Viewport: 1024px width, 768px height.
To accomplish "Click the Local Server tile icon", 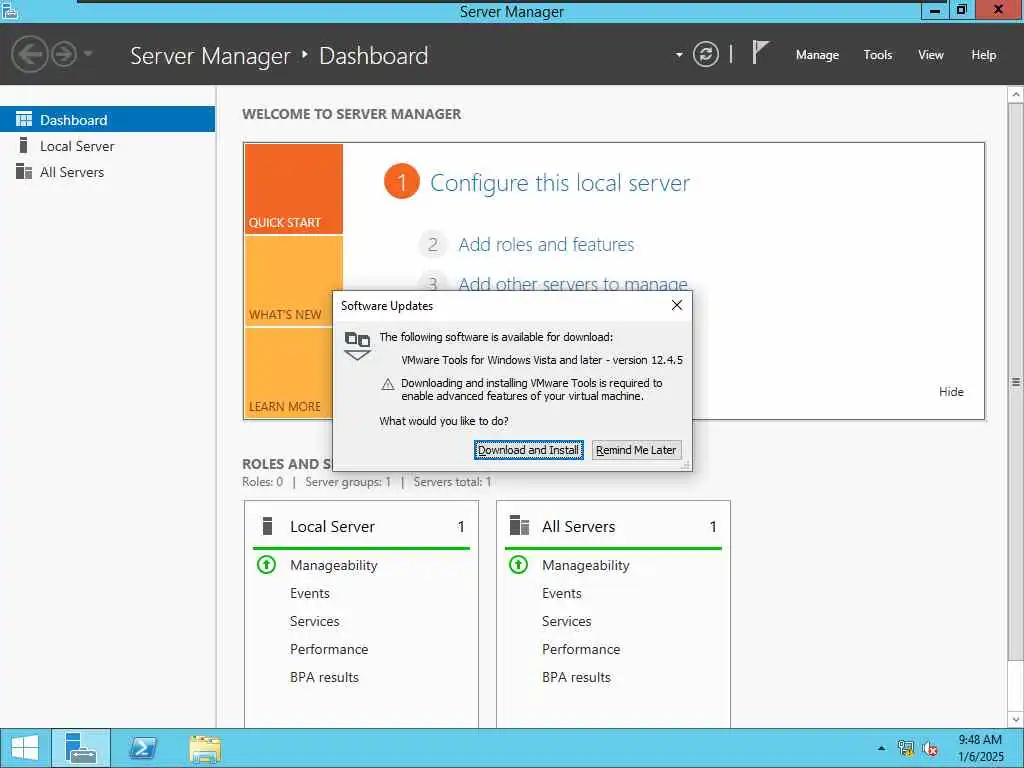I will point(266,526).
